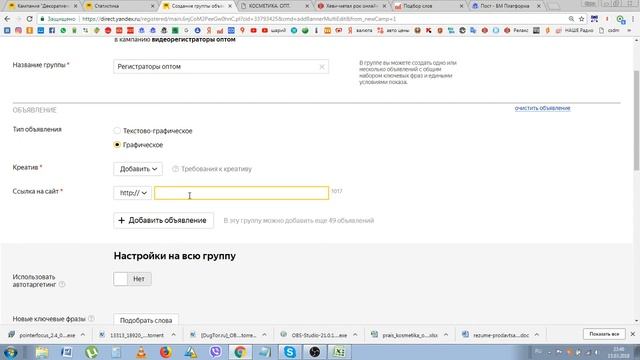The width and height of the screenshot is (640, 360).
Task: Click the Chrome menu three-dots icon
Action: (x=633, y=19)
